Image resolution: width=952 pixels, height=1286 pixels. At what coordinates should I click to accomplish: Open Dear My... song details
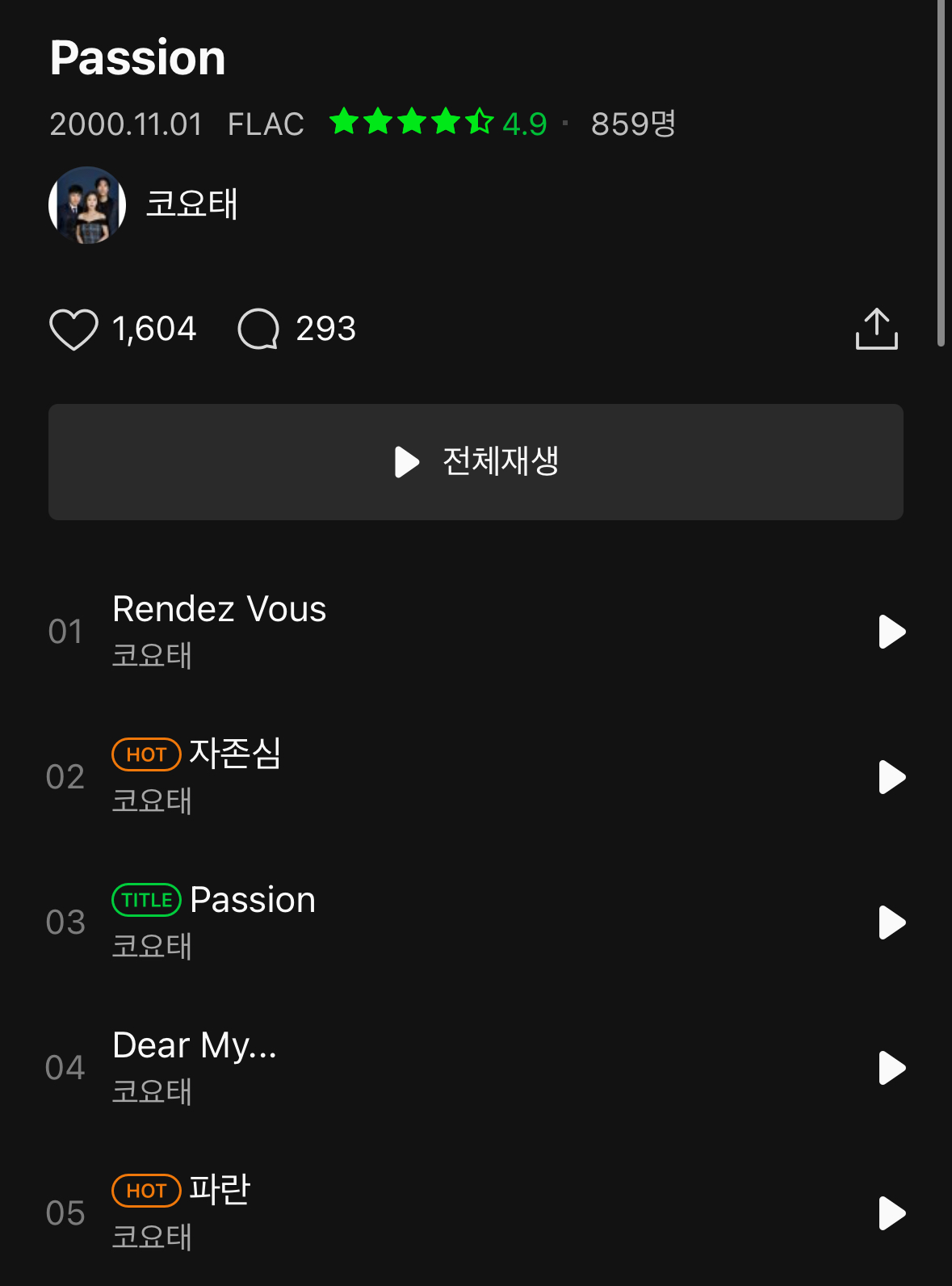(195, 1045)
